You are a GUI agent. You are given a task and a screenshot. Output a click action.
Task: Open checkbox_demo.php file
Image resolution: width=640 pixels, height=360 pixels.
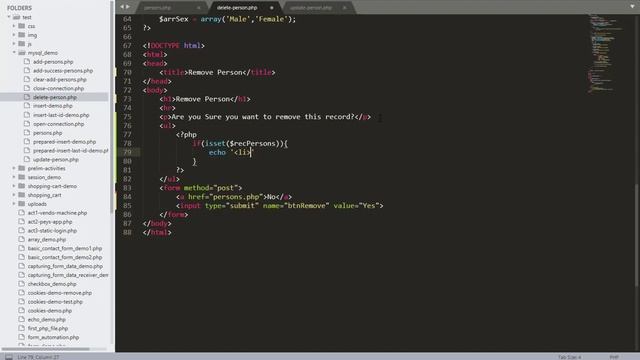(x=52, y=284)
